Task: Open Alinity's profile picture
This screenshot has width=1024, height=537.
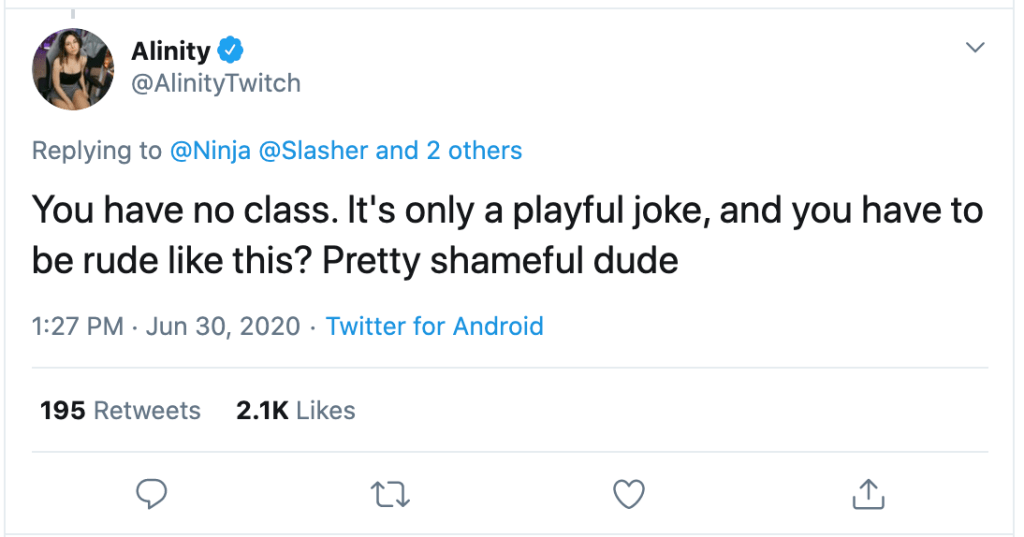Action: coord(72,69)
